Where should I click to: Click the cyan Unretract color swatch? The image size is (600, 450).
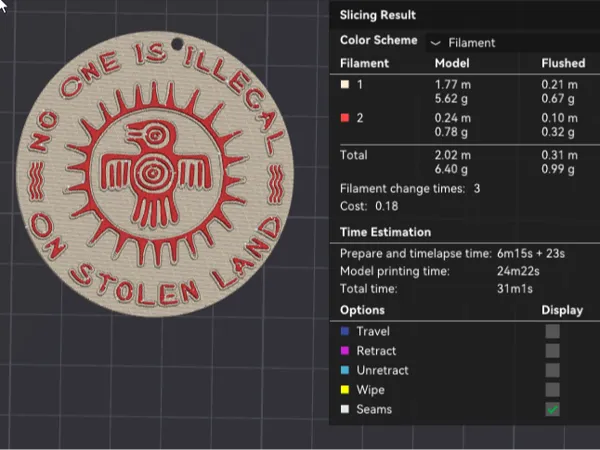pyautogui.click(x=345, y=370)
